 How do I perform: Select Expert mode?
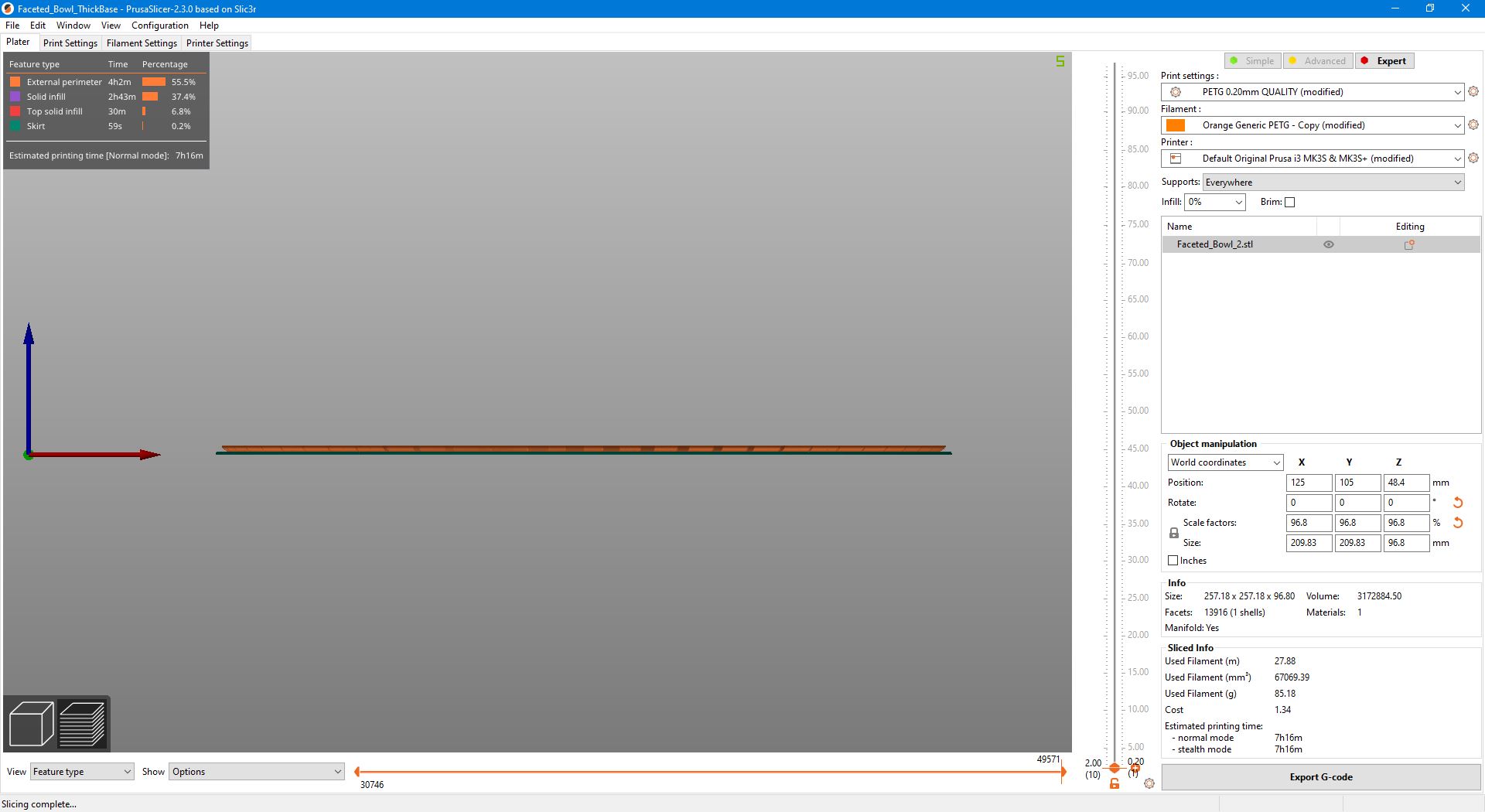point(1384,61)
